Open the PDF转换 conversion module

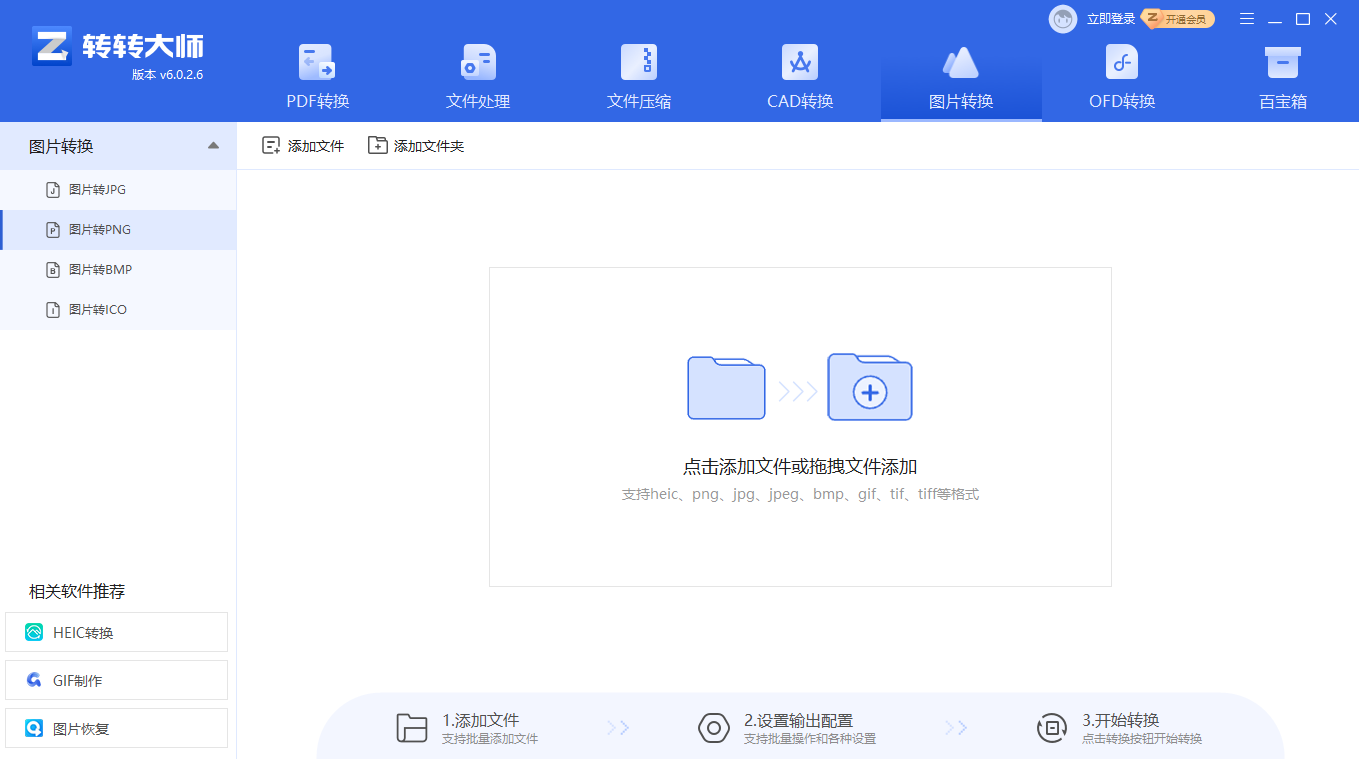click(x=317, y=76)
